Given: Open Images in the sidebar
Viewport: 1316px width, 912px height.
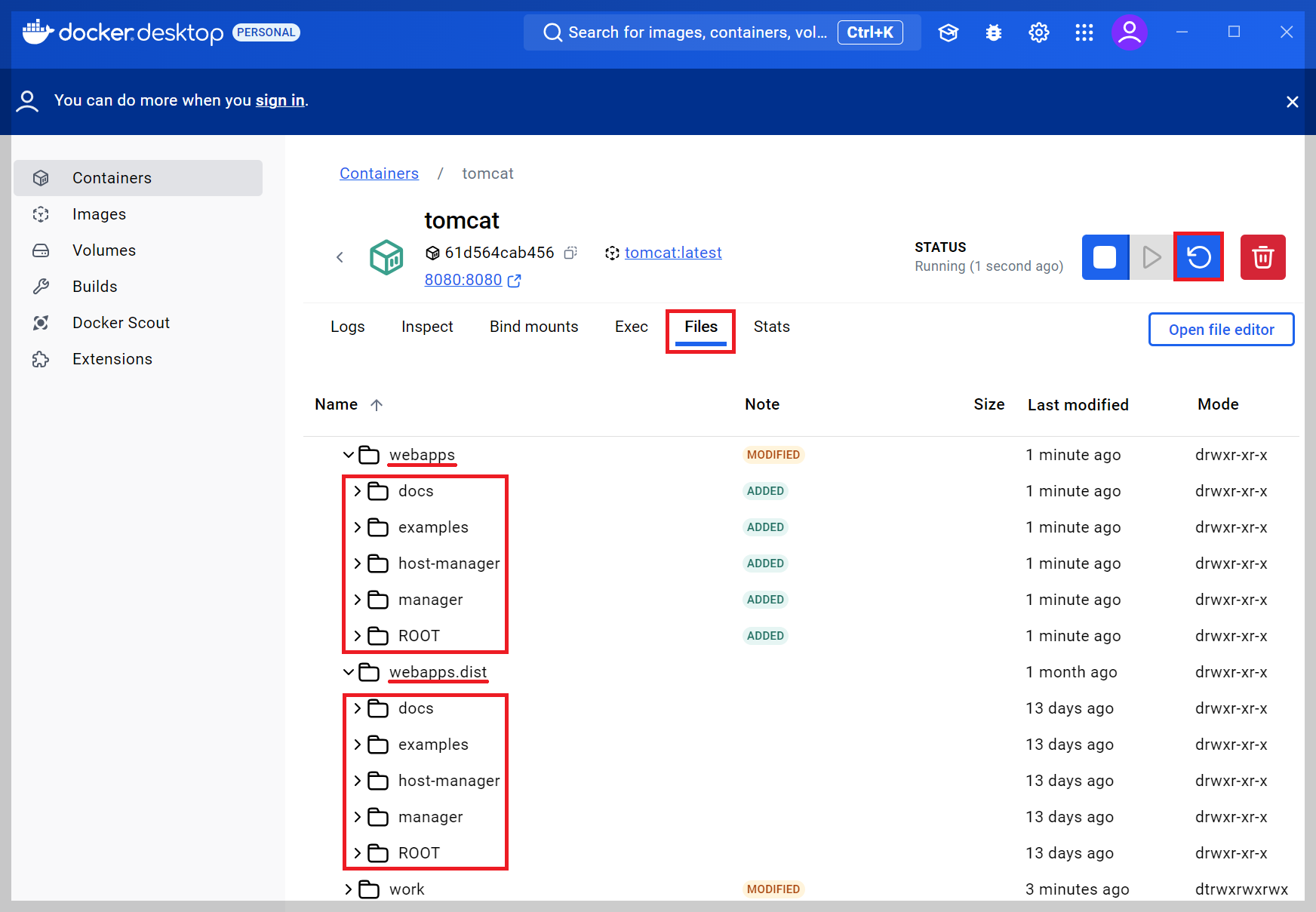Looking at the screenshot, I should tap(138, 214).
